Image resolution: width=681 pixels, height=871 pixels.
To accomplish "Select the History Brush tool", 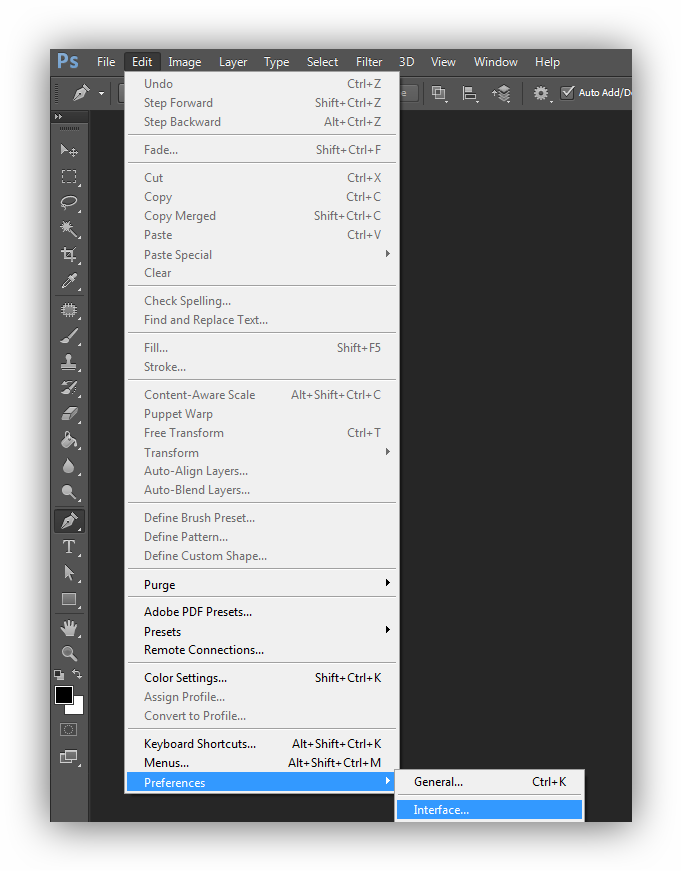I will (x=69, y=388).
